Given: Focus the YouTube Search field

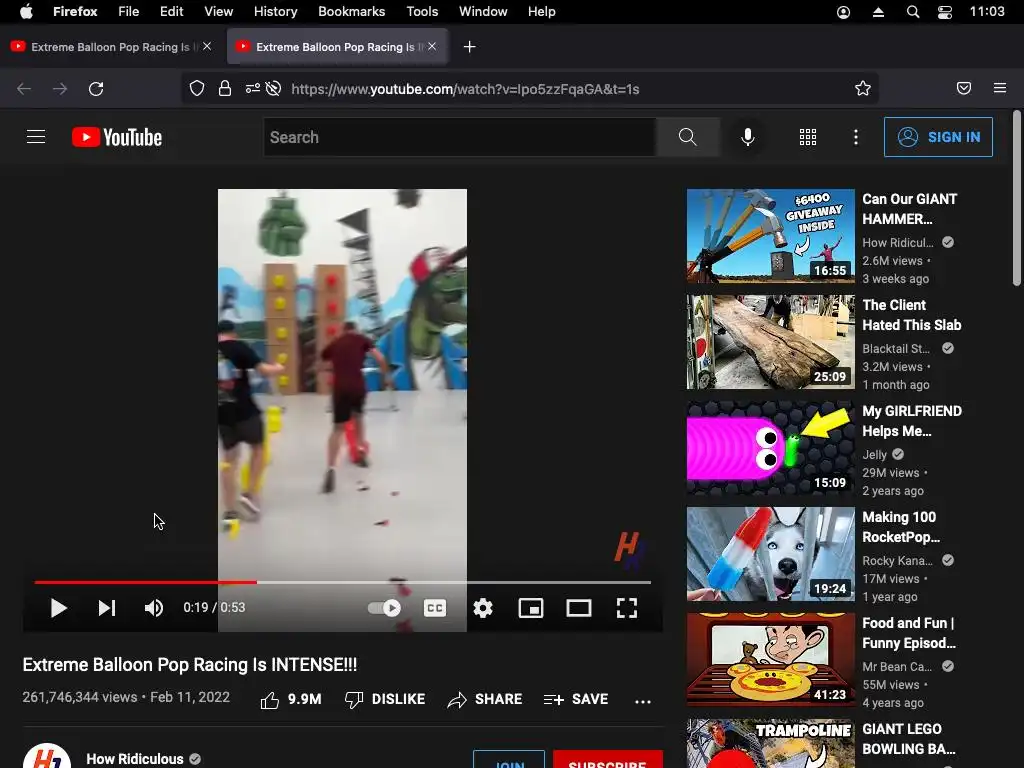Looking at the screenshot, I should point(460,137).
